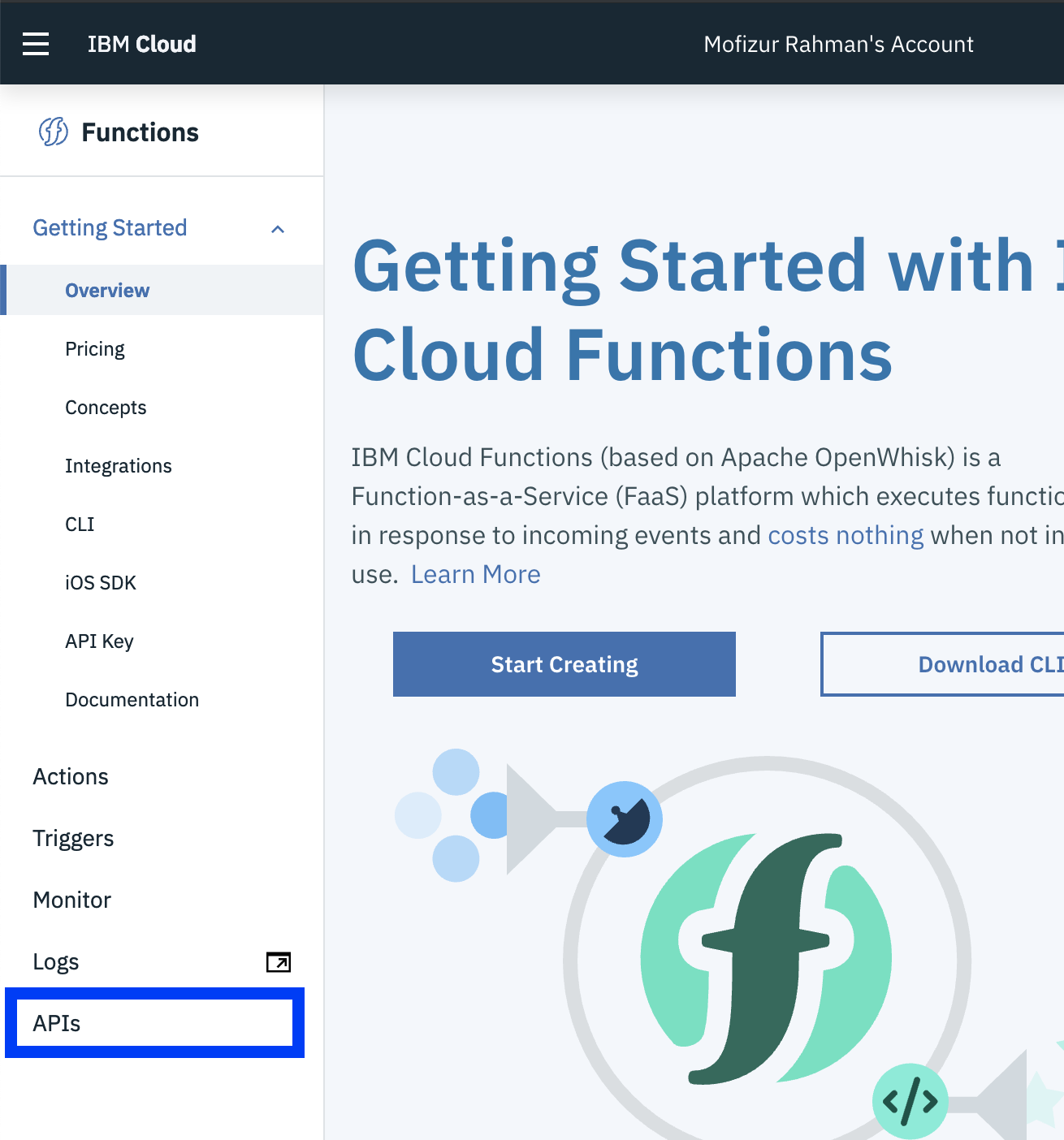Go to IBM Cloud home

pos(142,44)
